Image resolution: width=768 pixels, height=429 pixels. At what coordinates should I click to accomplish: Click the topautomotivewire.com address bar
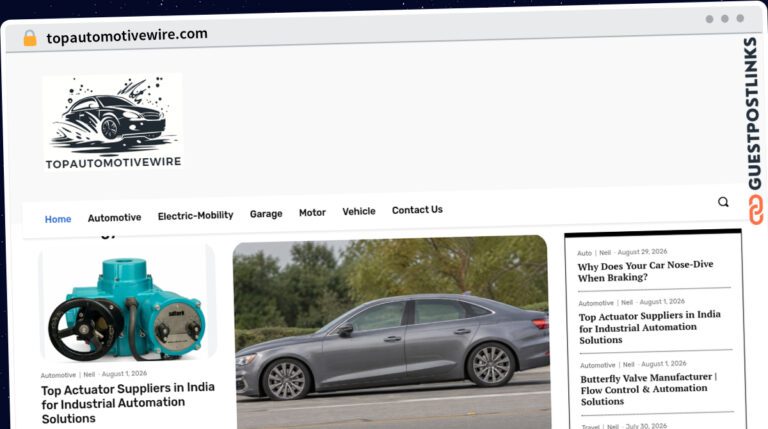127,36
